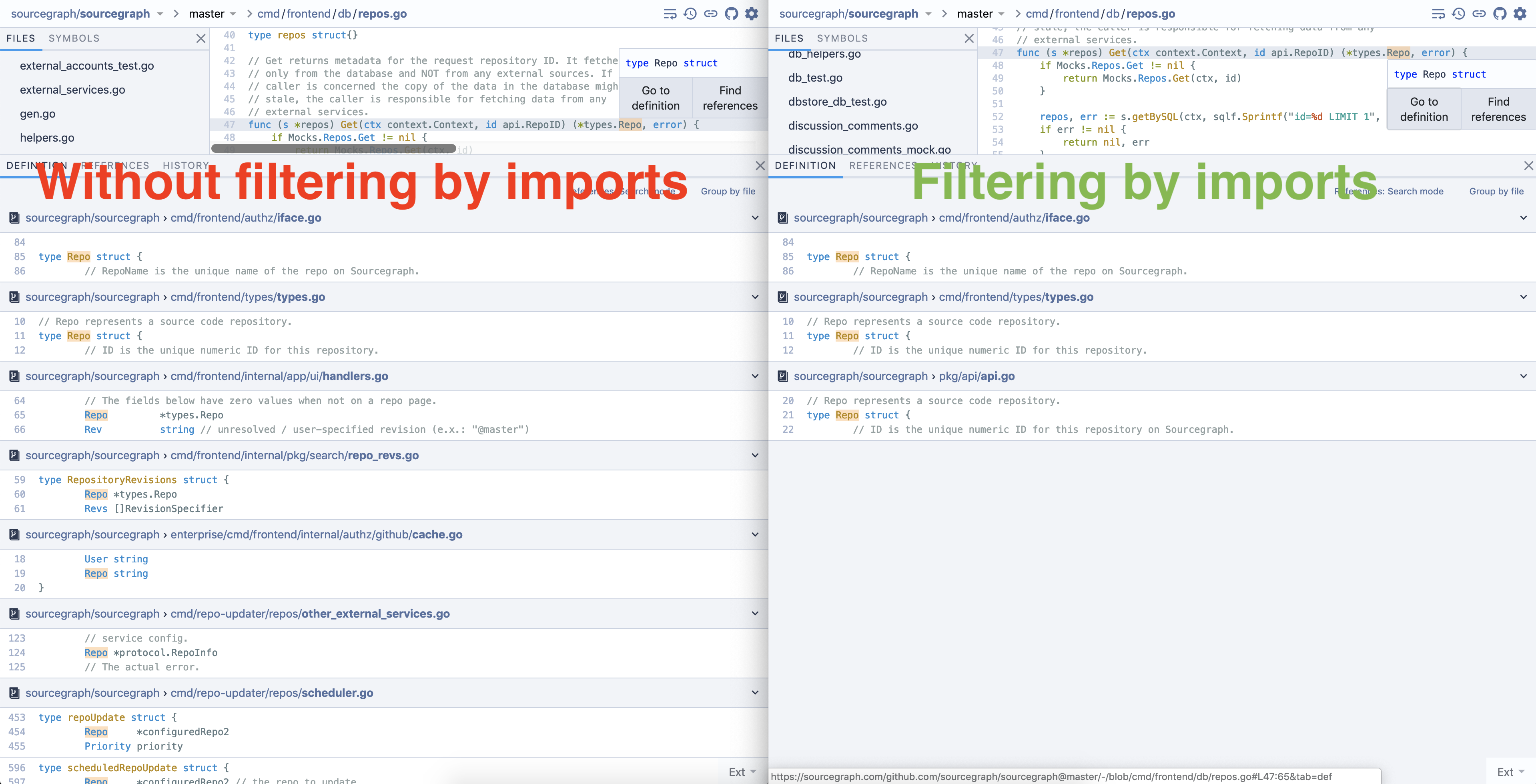The width and height of the screenshot is (1536, 784).
Task: Toggle Group by file in right results panel
Action: pos(1496,191)
